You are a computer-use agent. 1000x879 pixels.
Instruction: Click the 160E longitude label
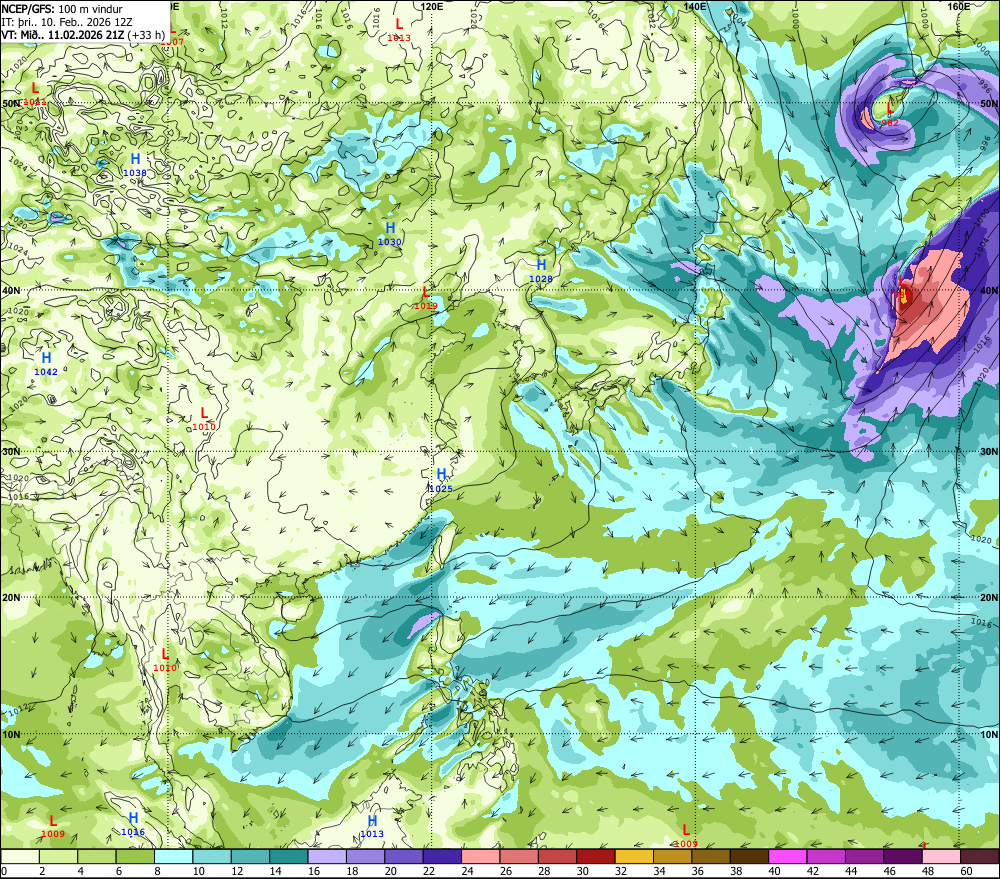(x=959, y=6)
